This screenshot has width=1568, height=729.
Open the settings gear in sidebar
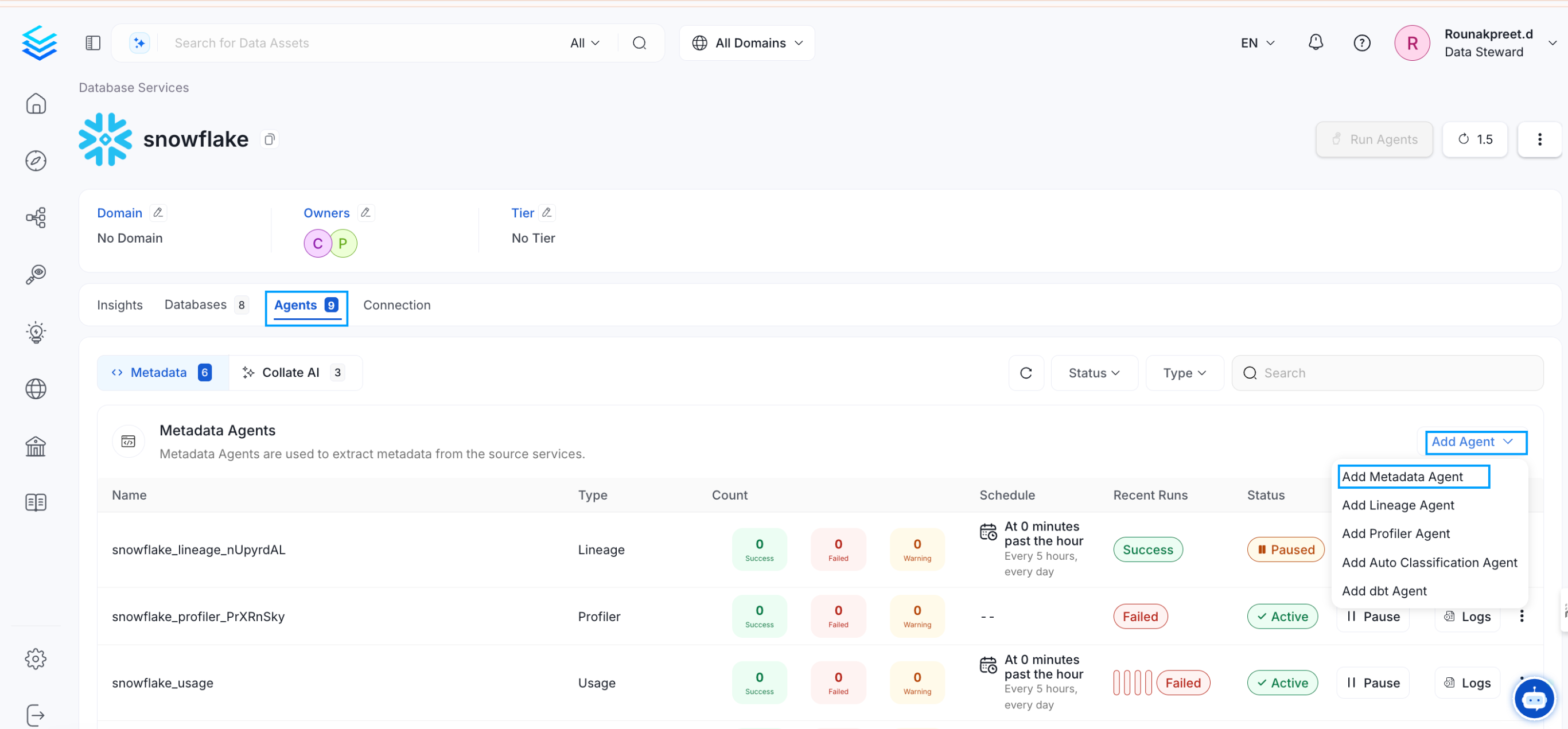[x=36, y=658]
